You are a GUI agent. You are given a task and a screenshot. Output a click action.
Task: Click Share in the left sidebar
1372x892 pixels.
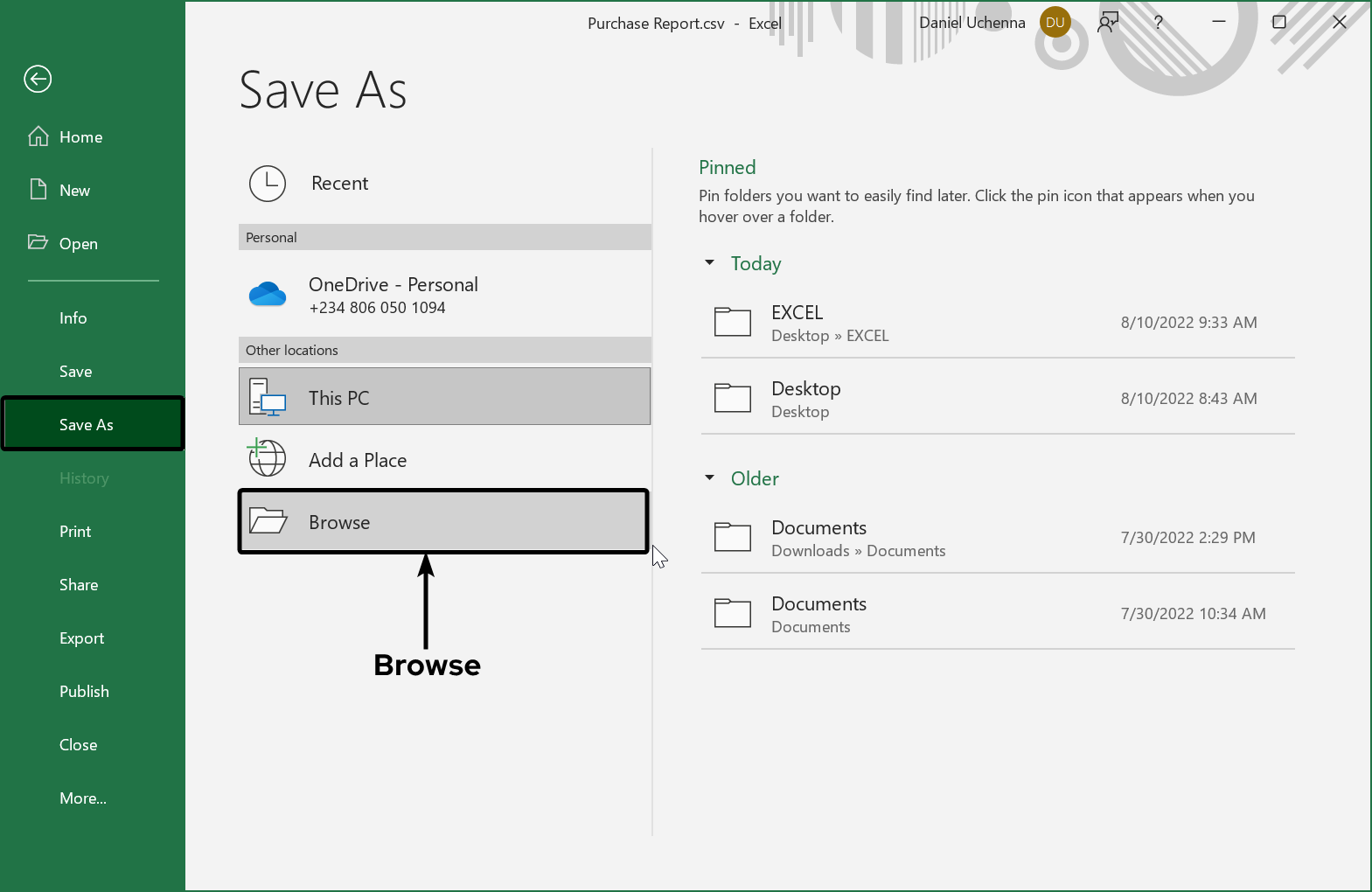(79, 585)
